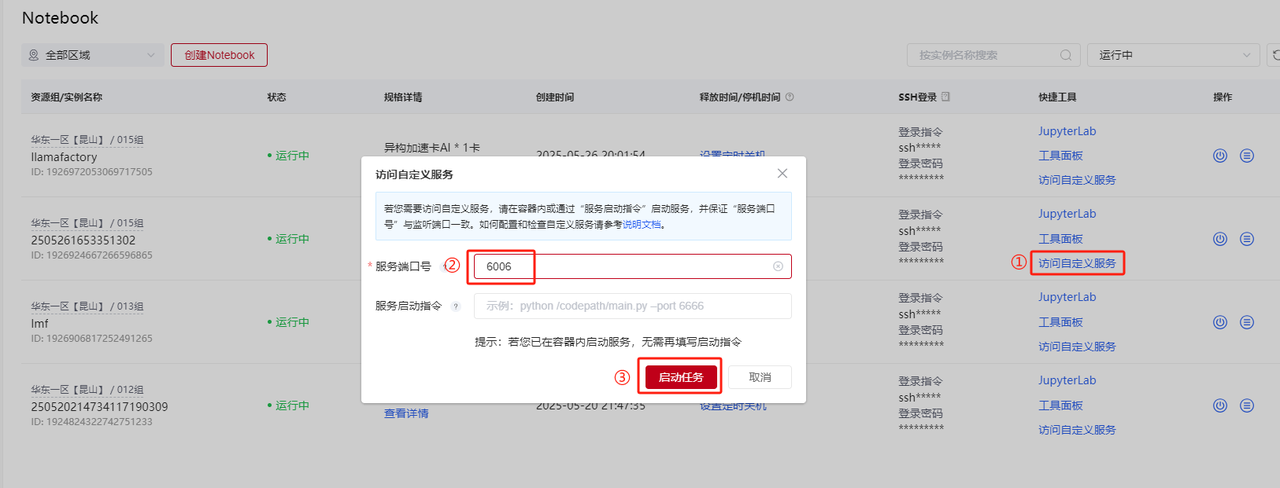Click the icon next to the SSH登录 header
The width and height of the screenshot is (1280, 488).
point(946,98)
